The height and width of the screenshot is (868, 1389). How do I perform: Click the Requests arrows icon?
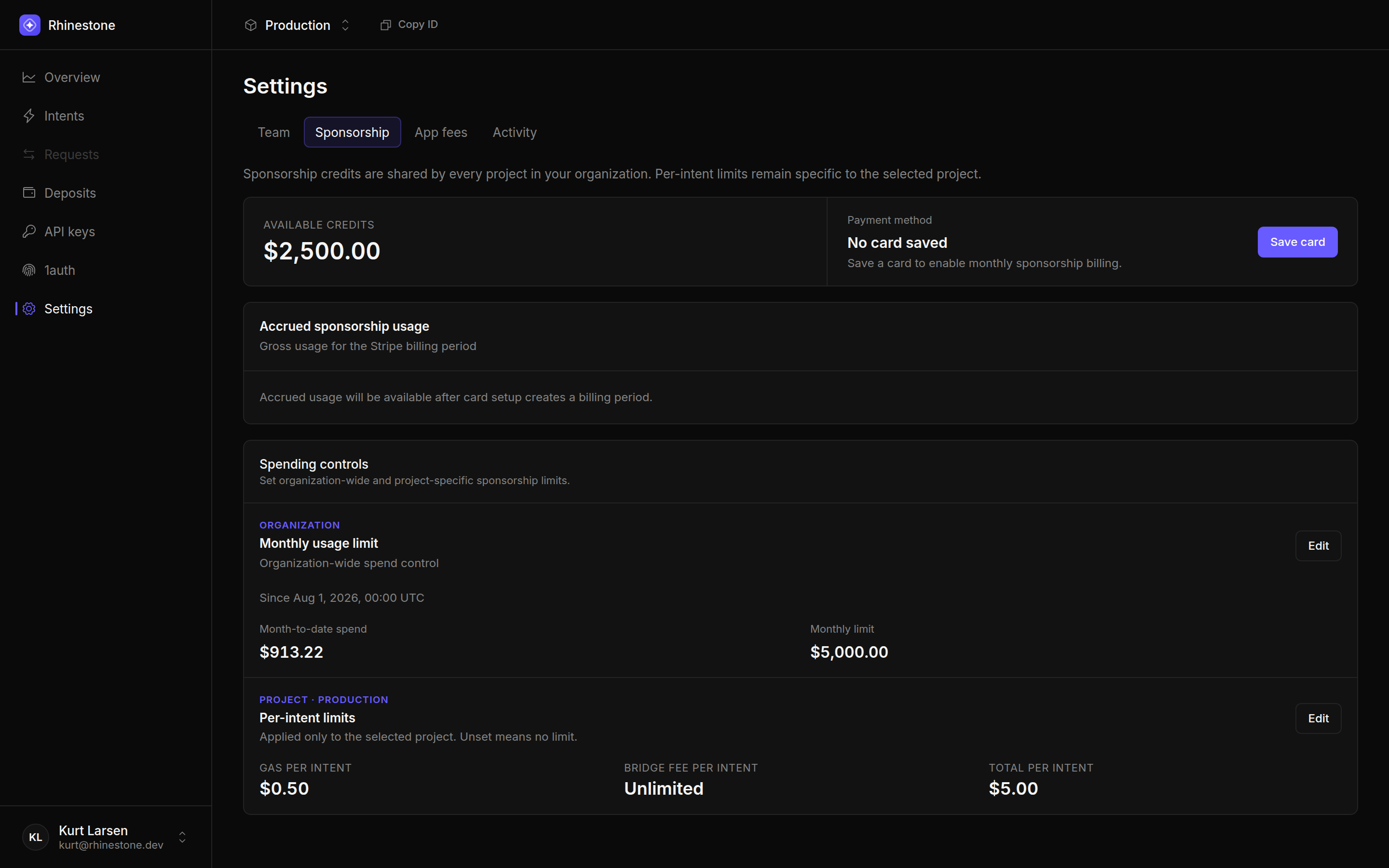coord(29,154)
